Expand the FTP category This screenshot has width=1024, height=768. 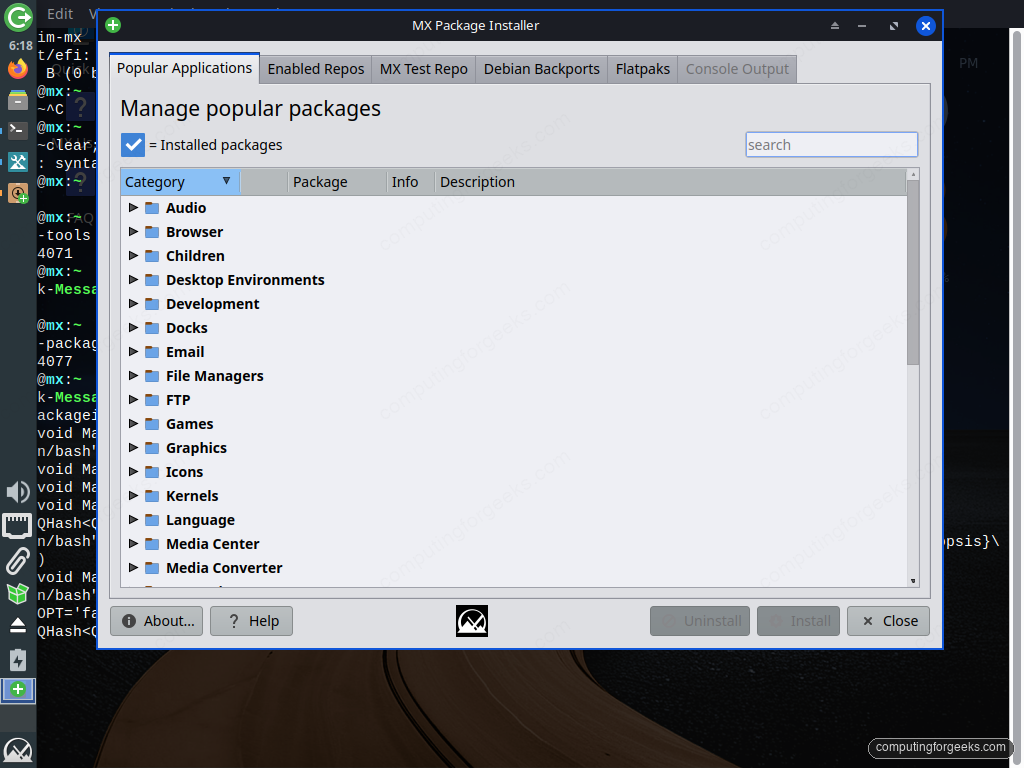[133, 400]
